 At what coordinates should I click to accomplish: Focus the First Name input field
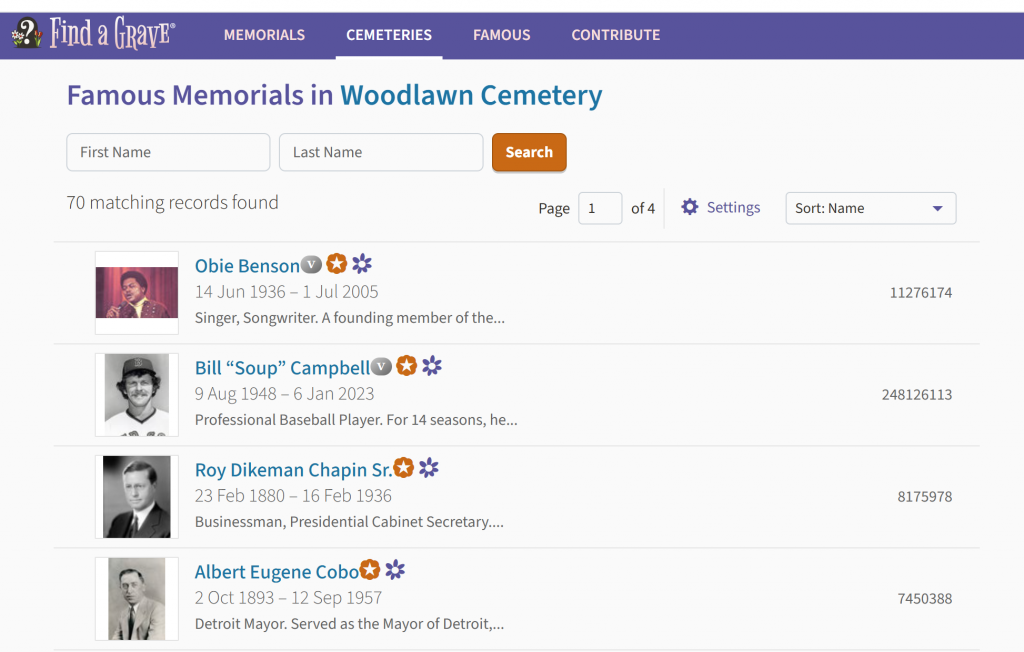point(168,152)
